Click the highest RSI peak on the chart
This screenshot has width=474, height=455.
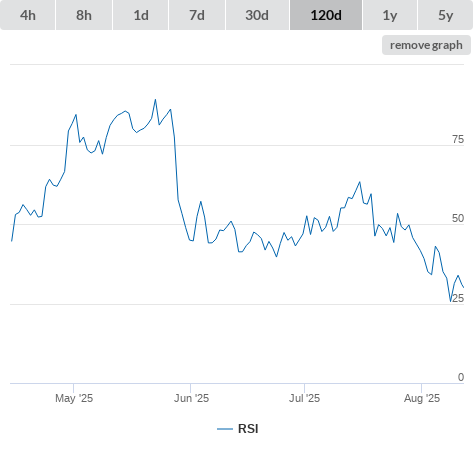coord(155,99)
